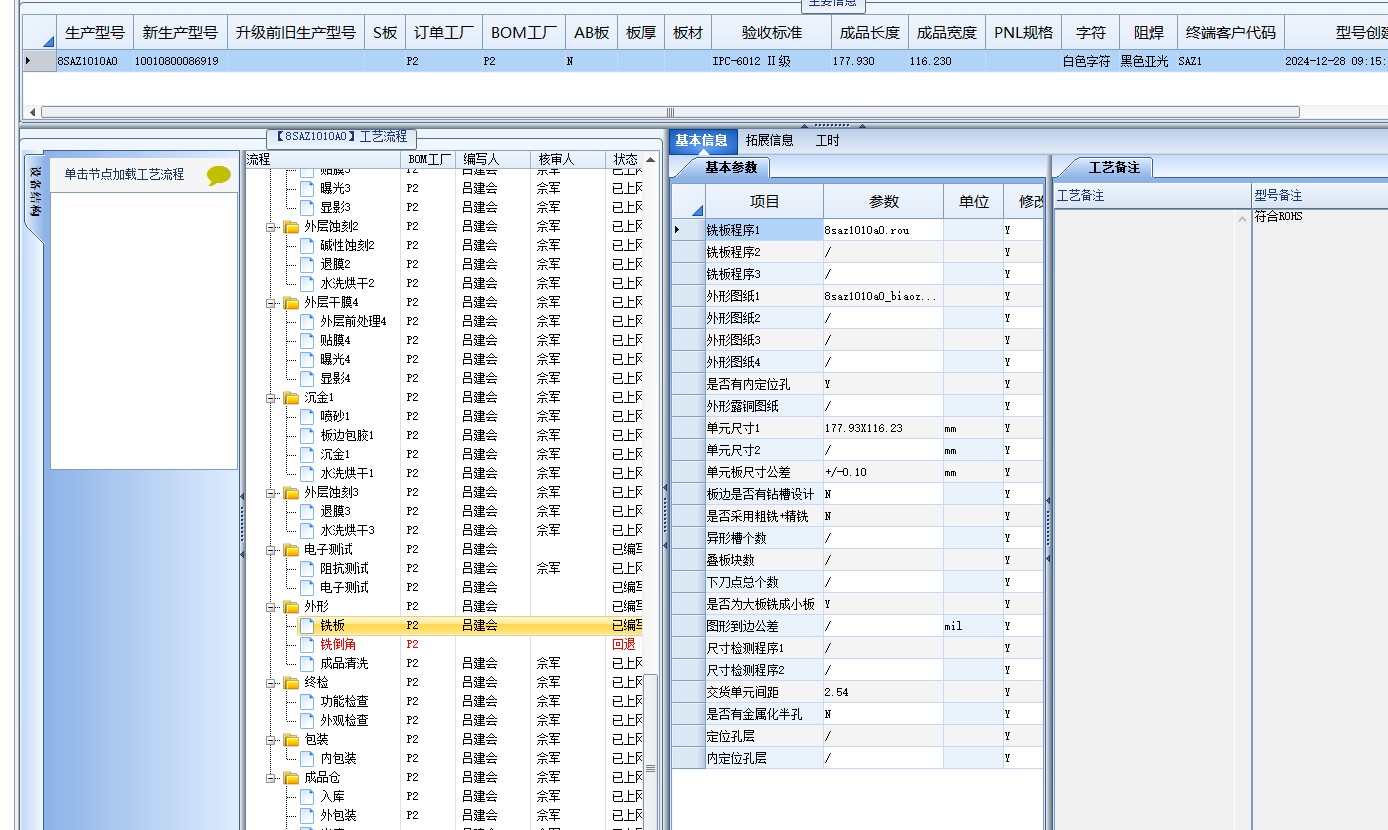Click the 终端客户代码 column header

pyautogui.click(x=1230, y=33)
